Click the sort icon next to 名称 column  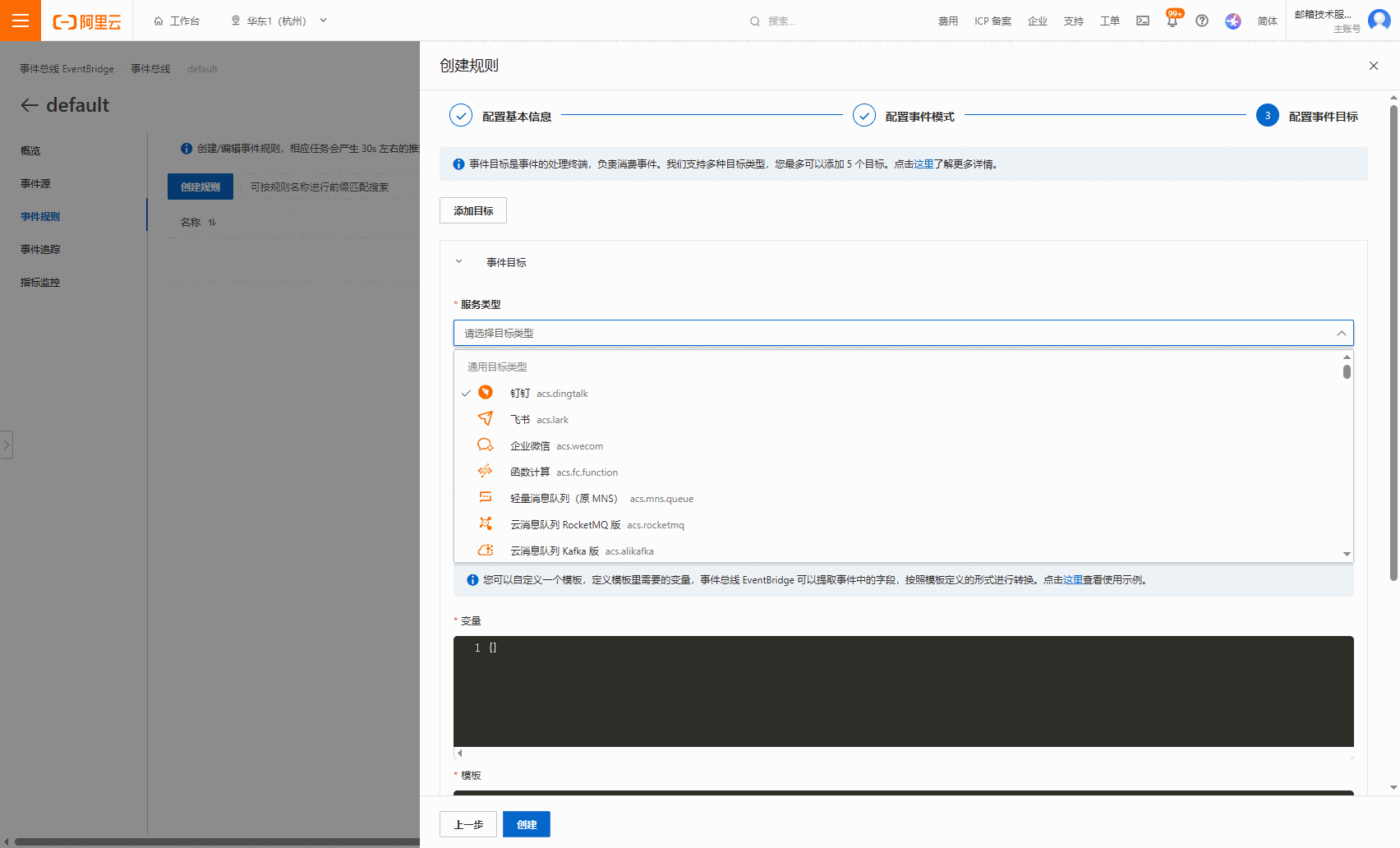pos(212,223)
